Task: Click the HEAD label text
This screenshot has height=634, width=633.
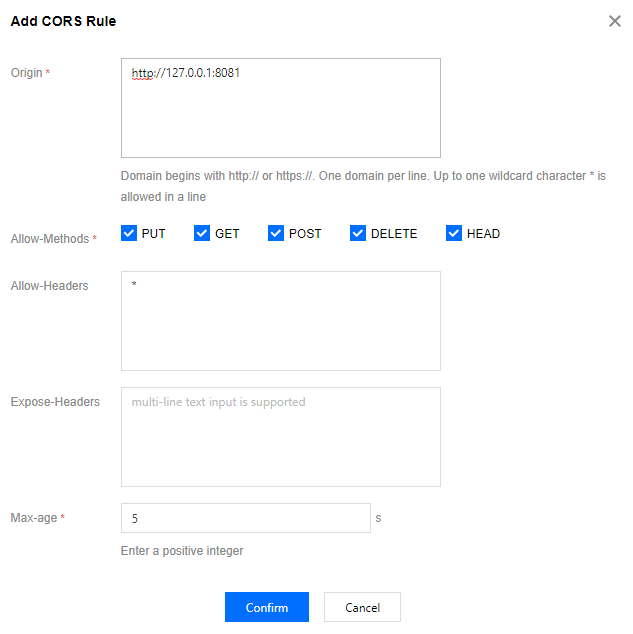Action: [483, 234]
